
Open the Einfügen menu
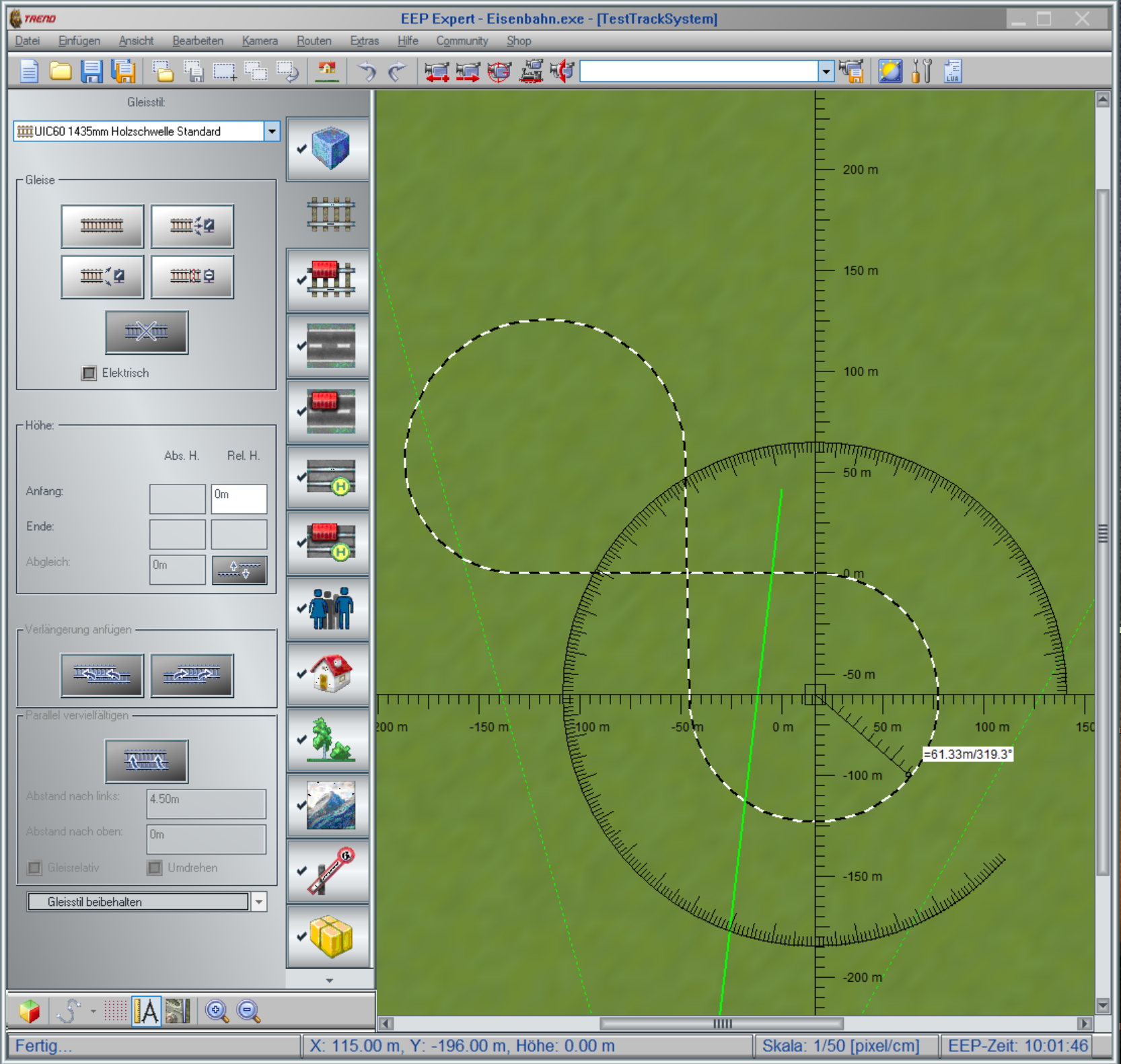coord(79,41)
